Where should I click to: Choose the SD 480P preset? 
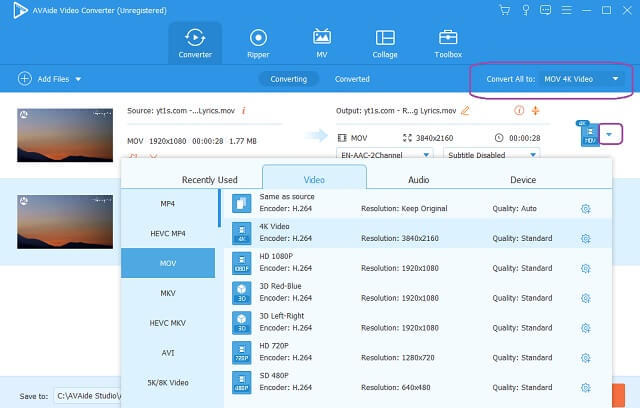[418, 382]
